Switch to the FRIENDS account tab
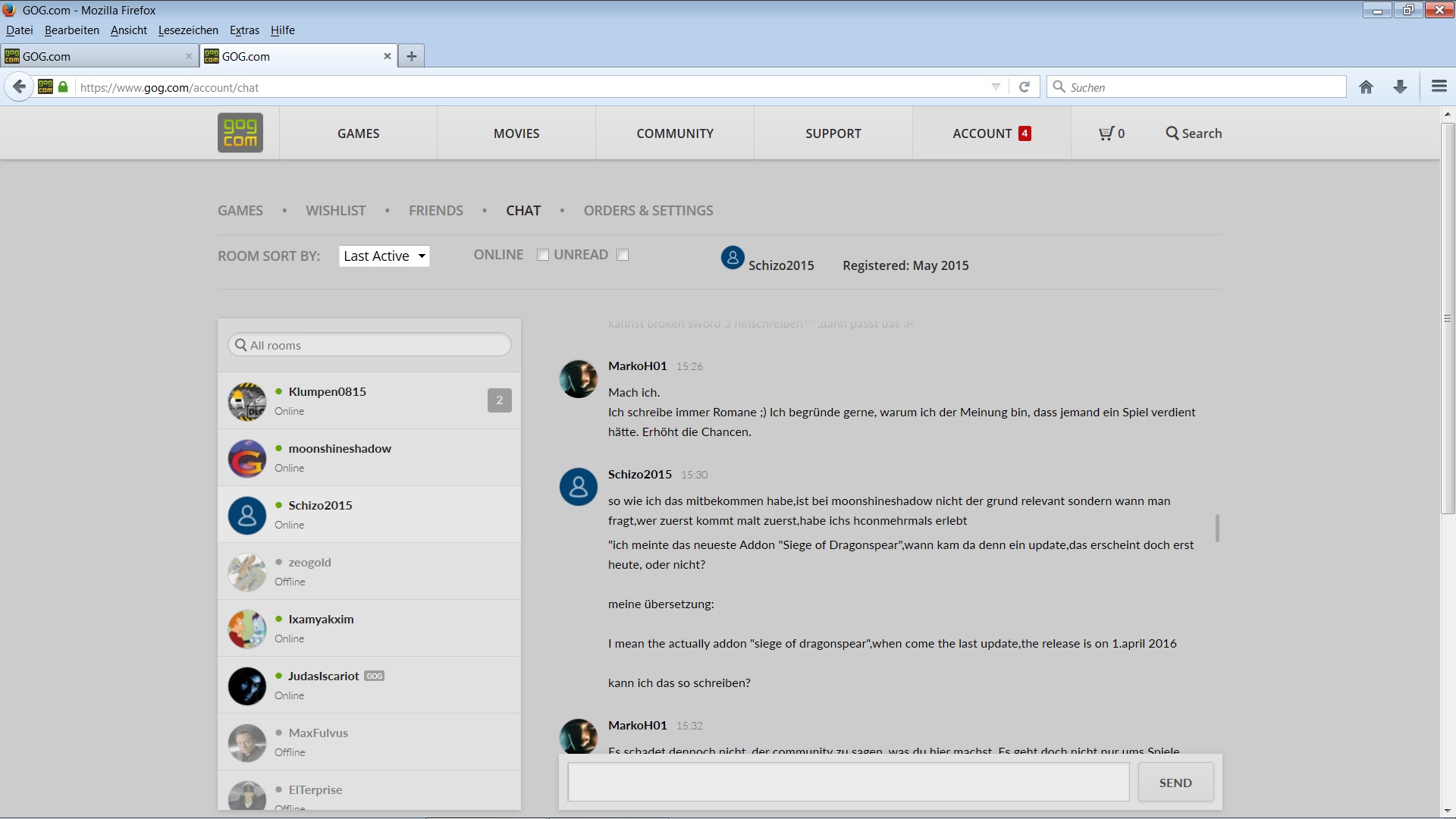The width and height of the screenshot is (1456, 819). point(435,211)
